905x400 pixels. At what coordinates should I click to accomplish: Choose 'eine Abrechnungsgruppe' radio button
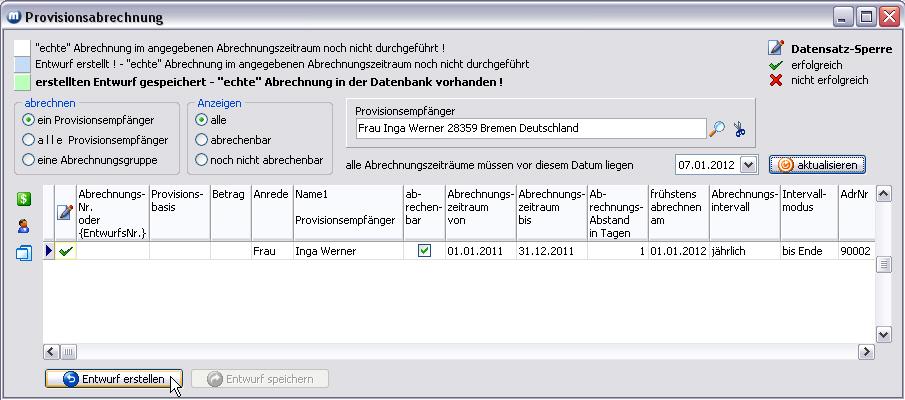point(29,160)
